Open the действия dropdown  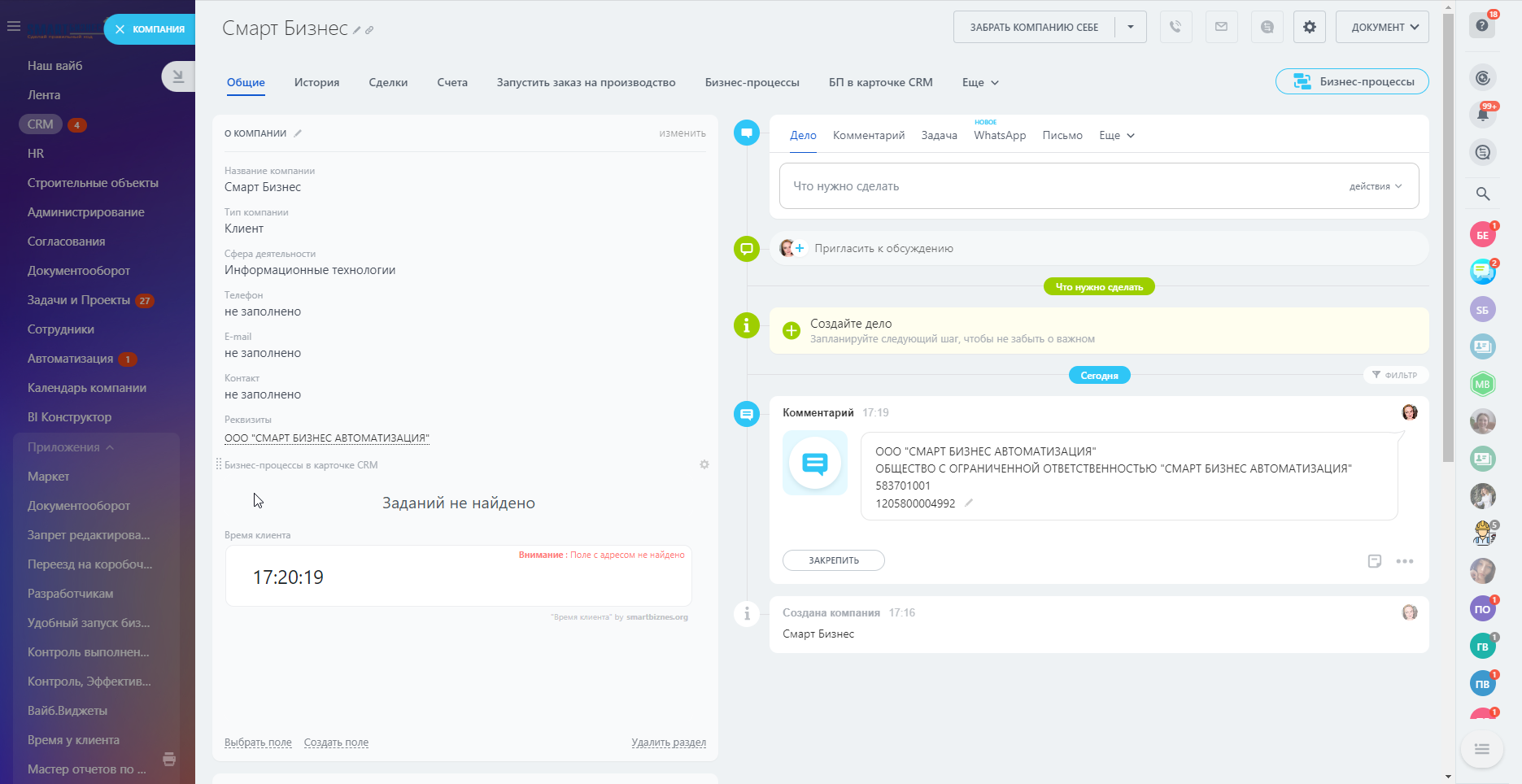[1376, 186]
